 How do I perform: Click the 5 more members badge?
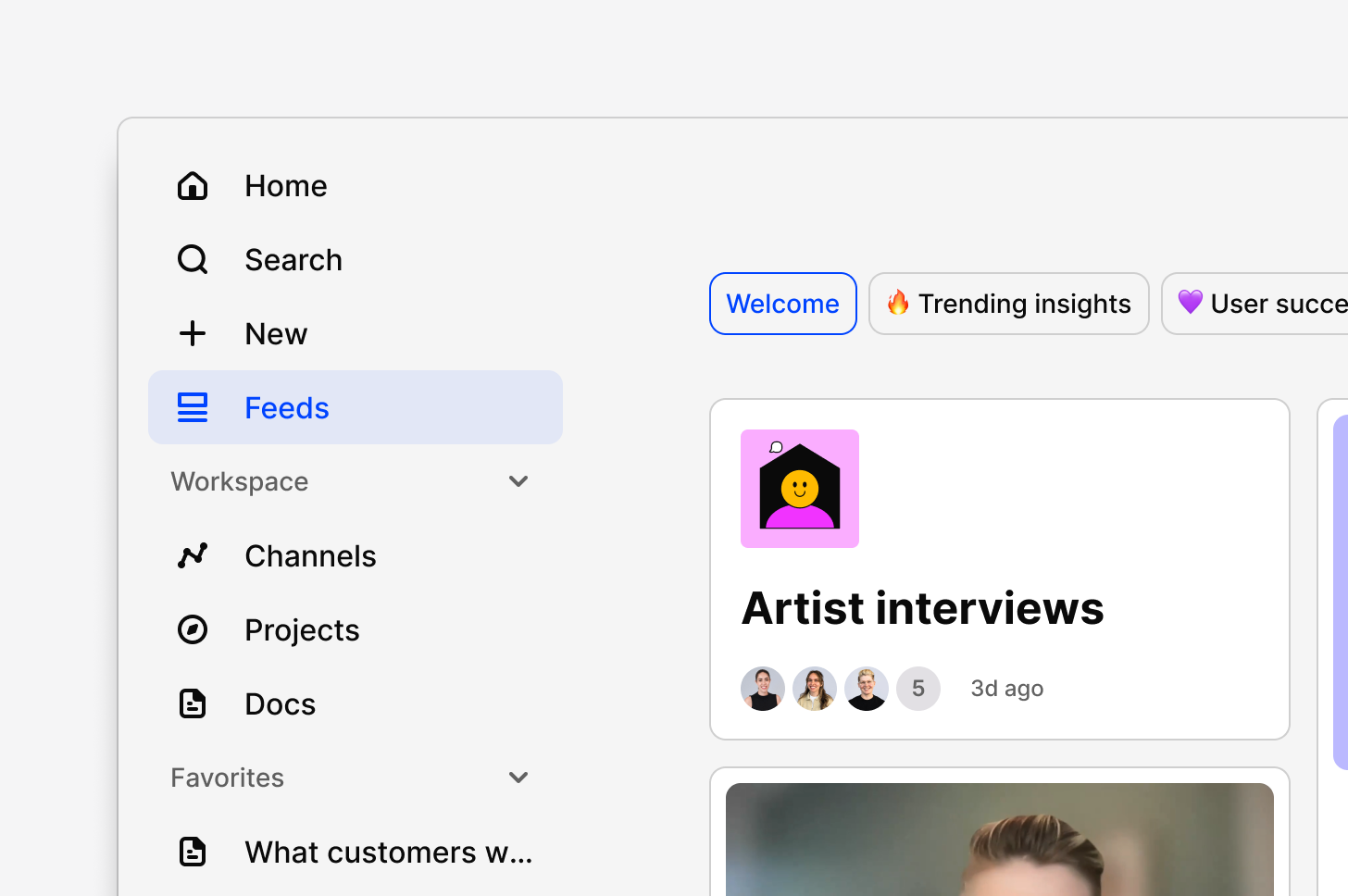click(x=918, y=689)
